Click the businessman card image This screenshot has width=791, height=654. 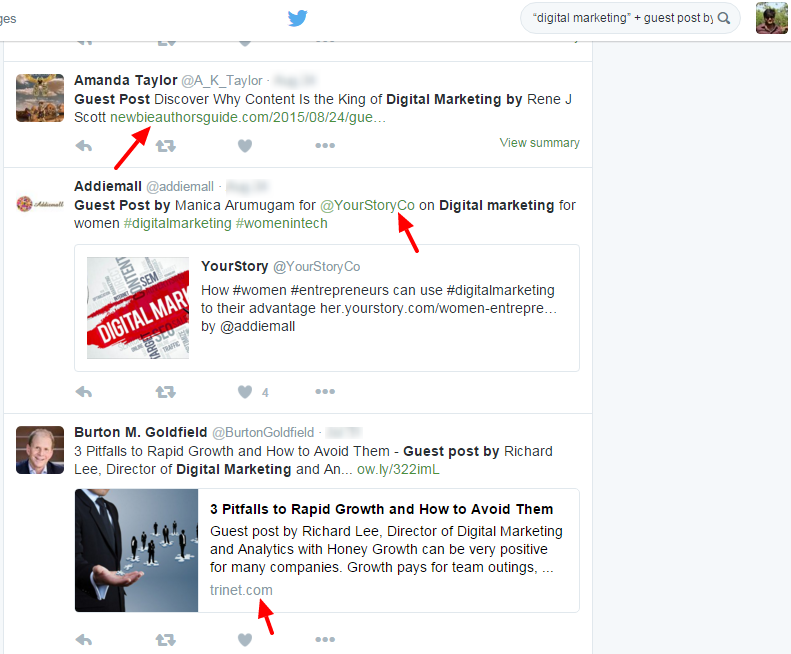click(136, 551)
